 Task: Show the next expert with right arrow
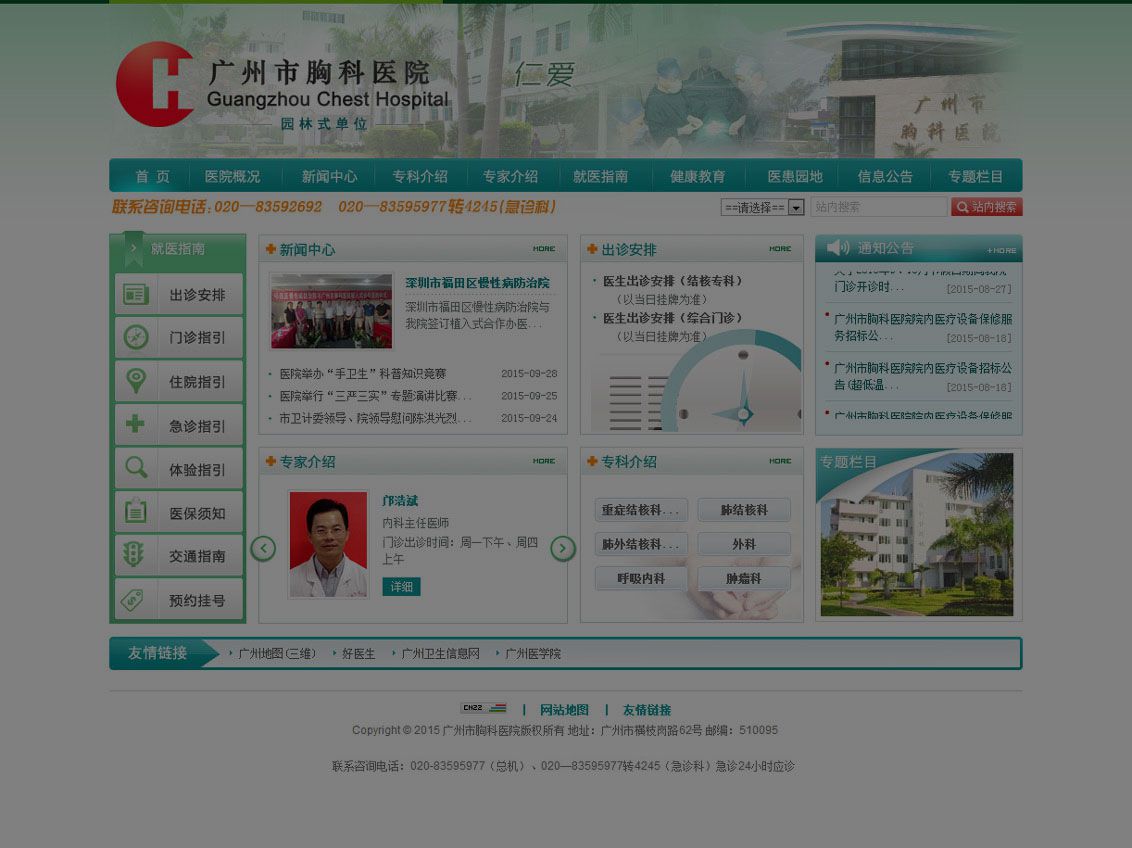(x=562, y=549)
